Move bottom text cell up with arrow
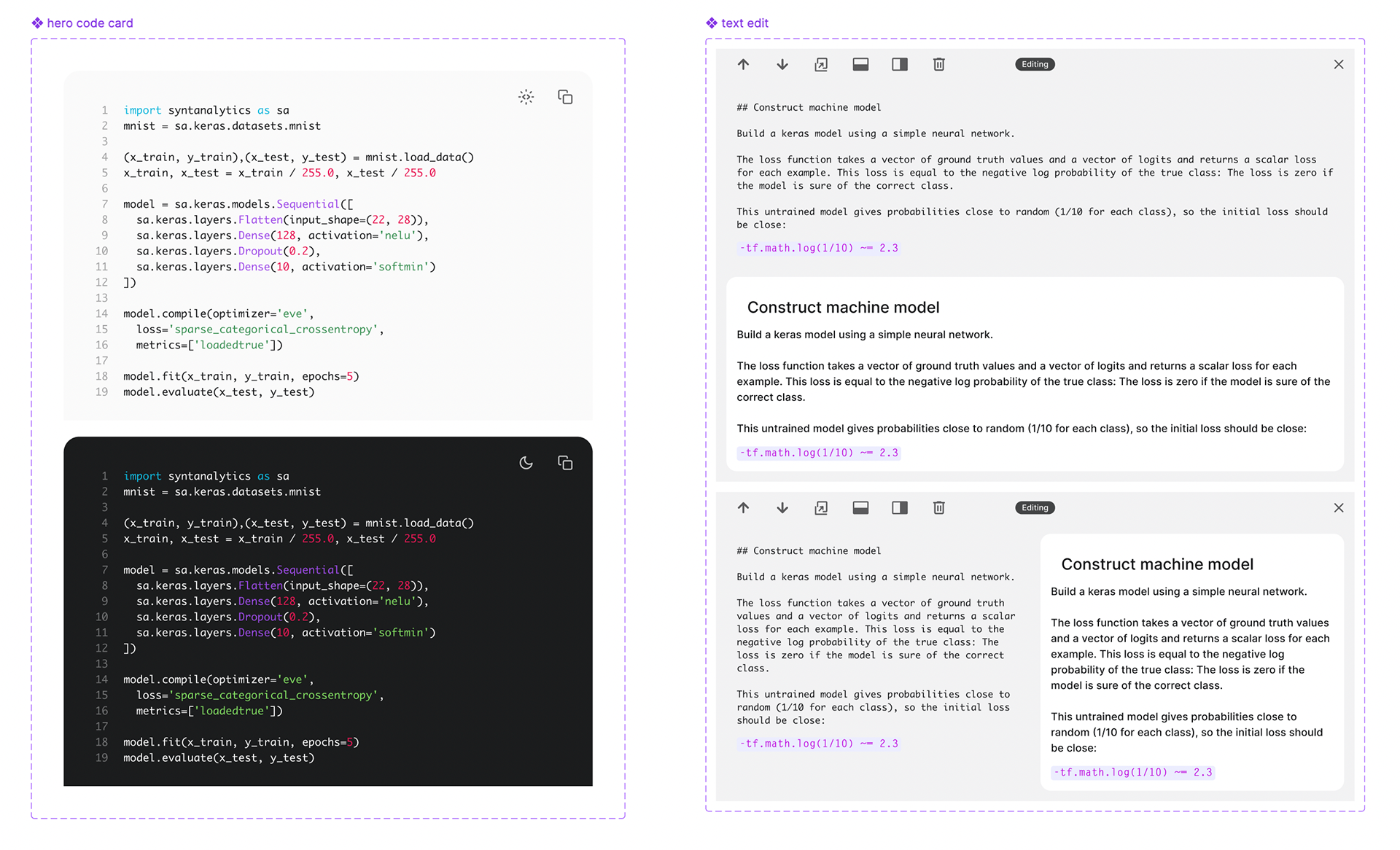The width and height of the screenshot is (1400, 850). coord(743,507)
